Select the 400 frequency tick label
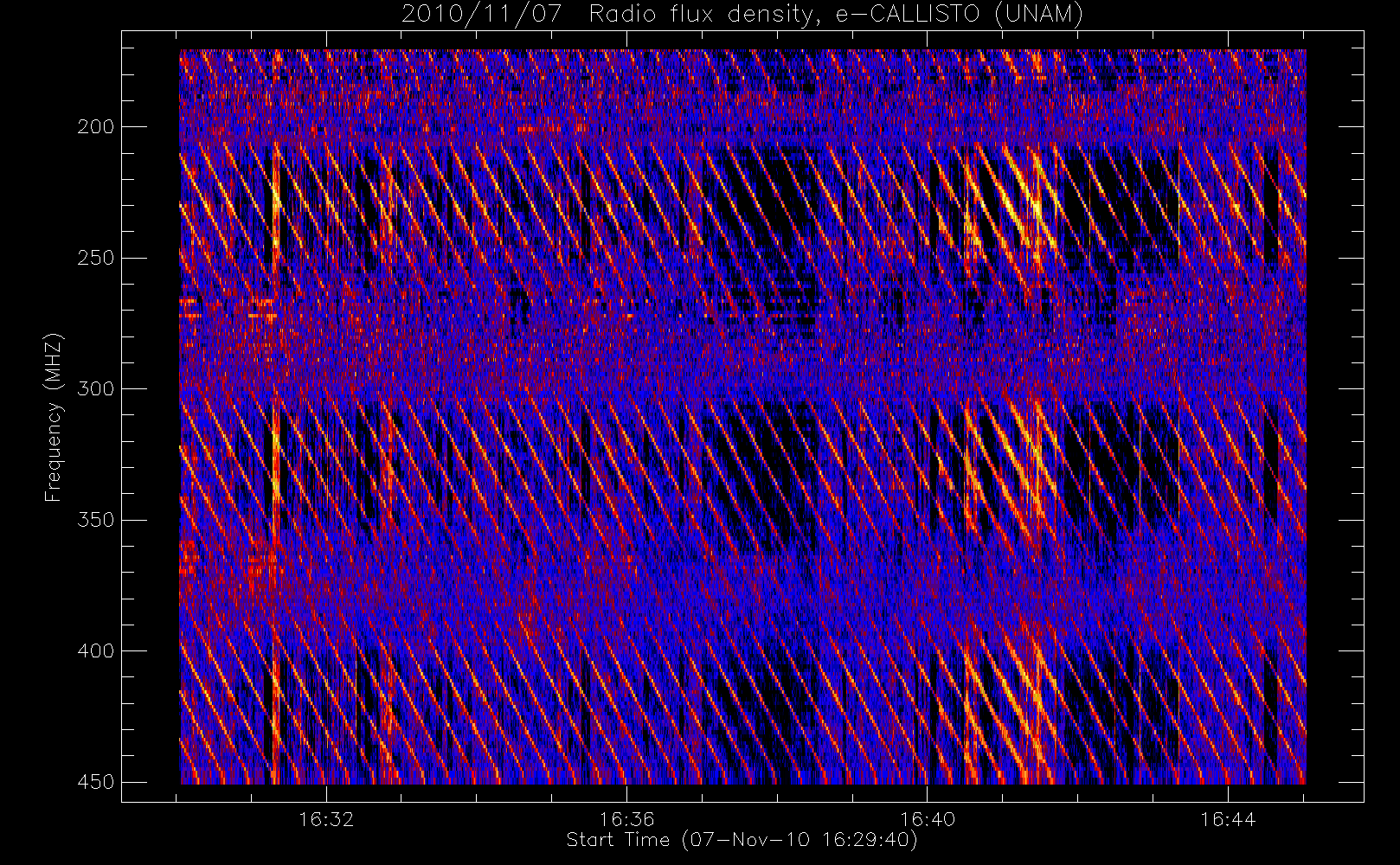This screenshot has height=865, width=1400. [x=96, y=650]
